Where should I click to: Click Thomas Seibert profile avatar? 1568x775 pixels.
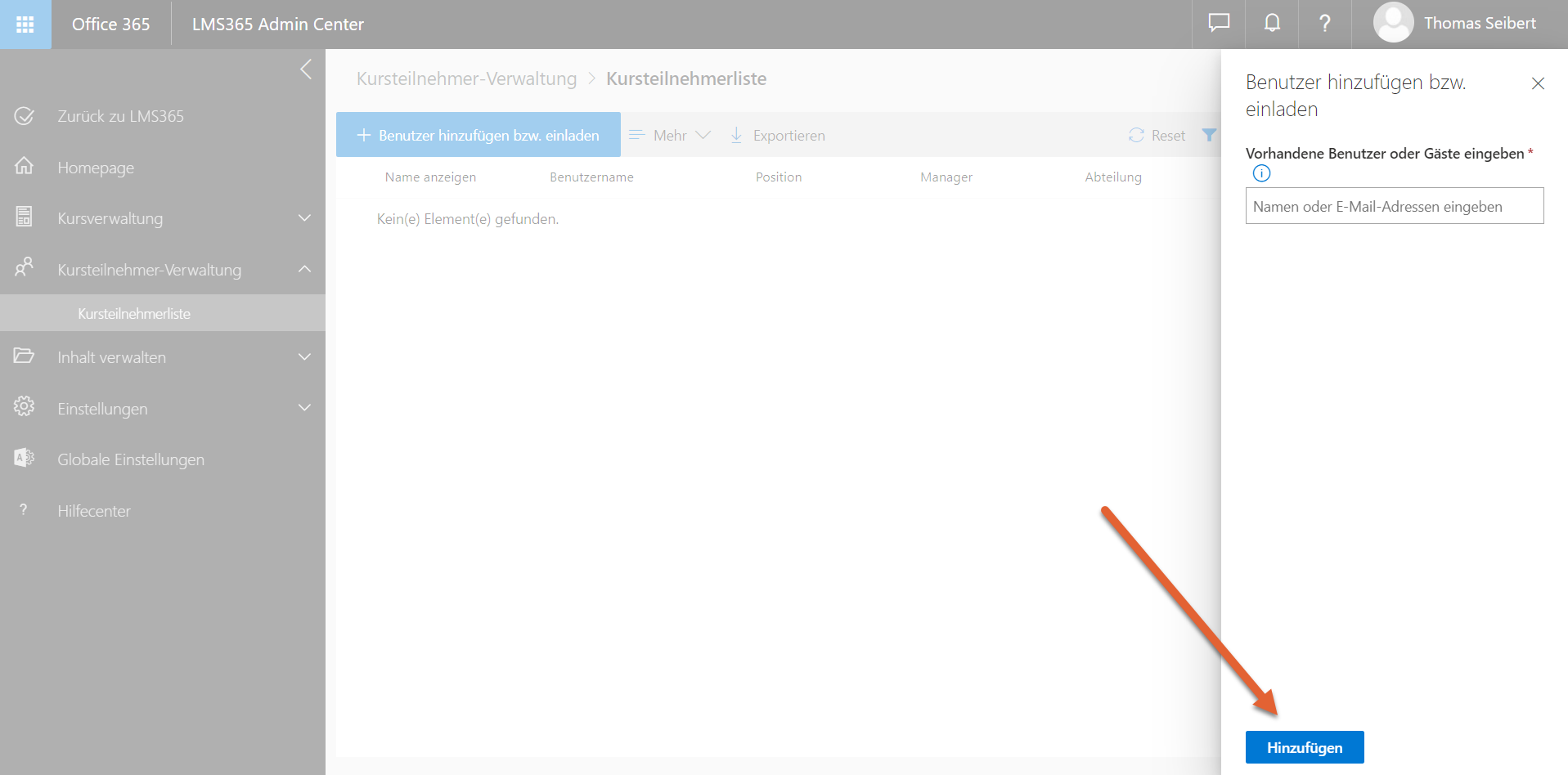[x=1393, y=23]
